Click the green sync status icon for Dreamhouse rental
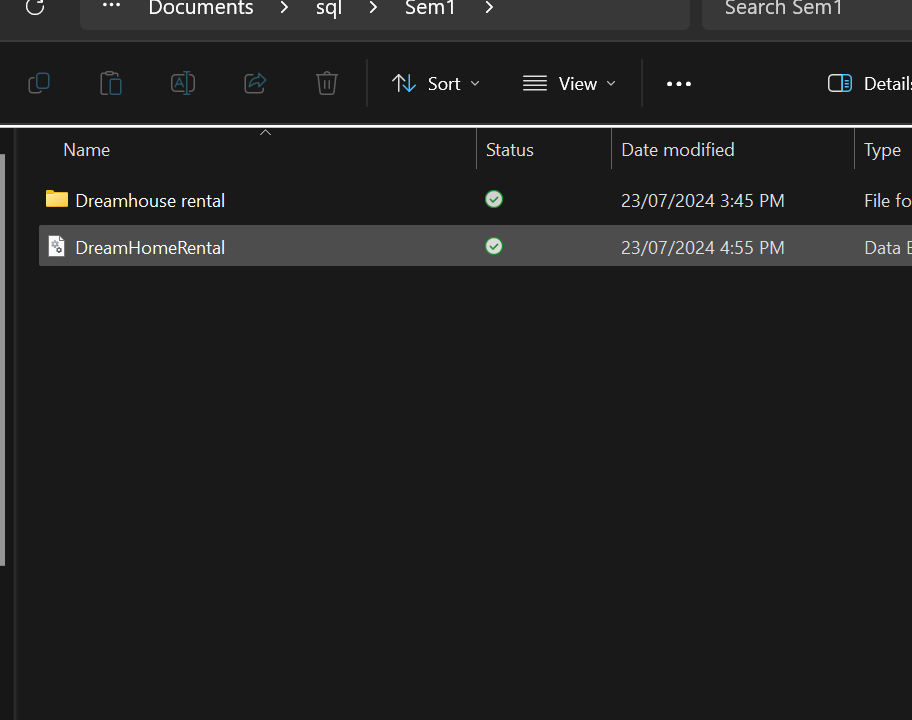This screenshot has height=720, width=912. (x=494, y=200)
